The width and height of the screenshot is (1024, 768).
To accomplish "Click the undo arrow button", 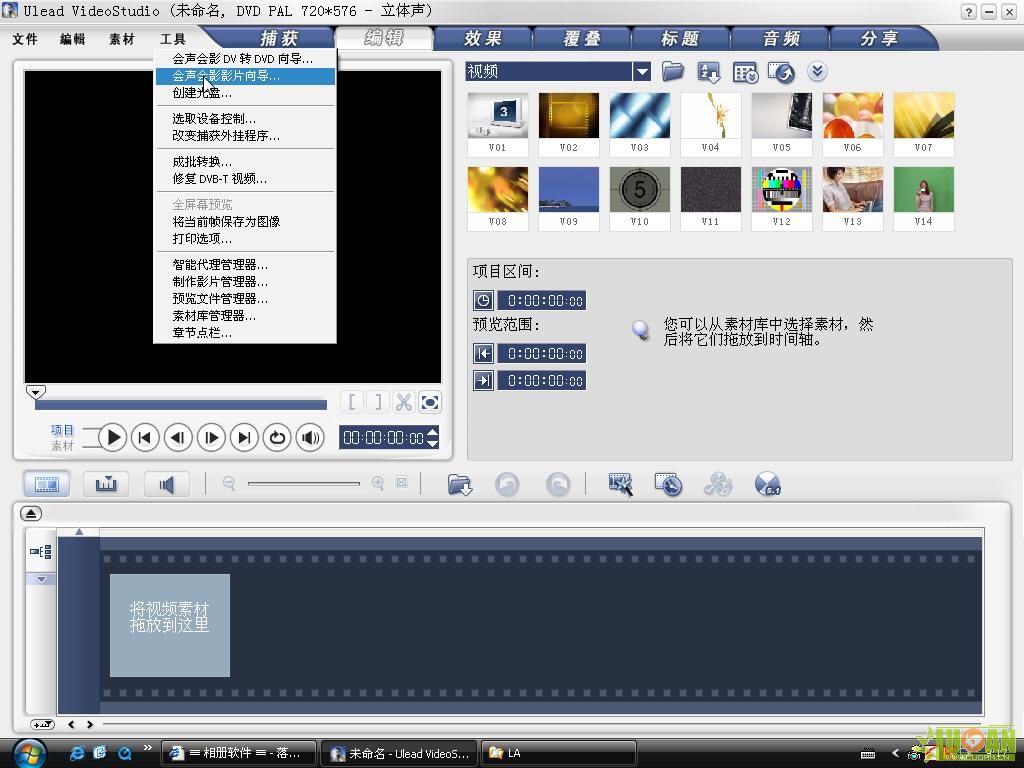I will 507,485.
